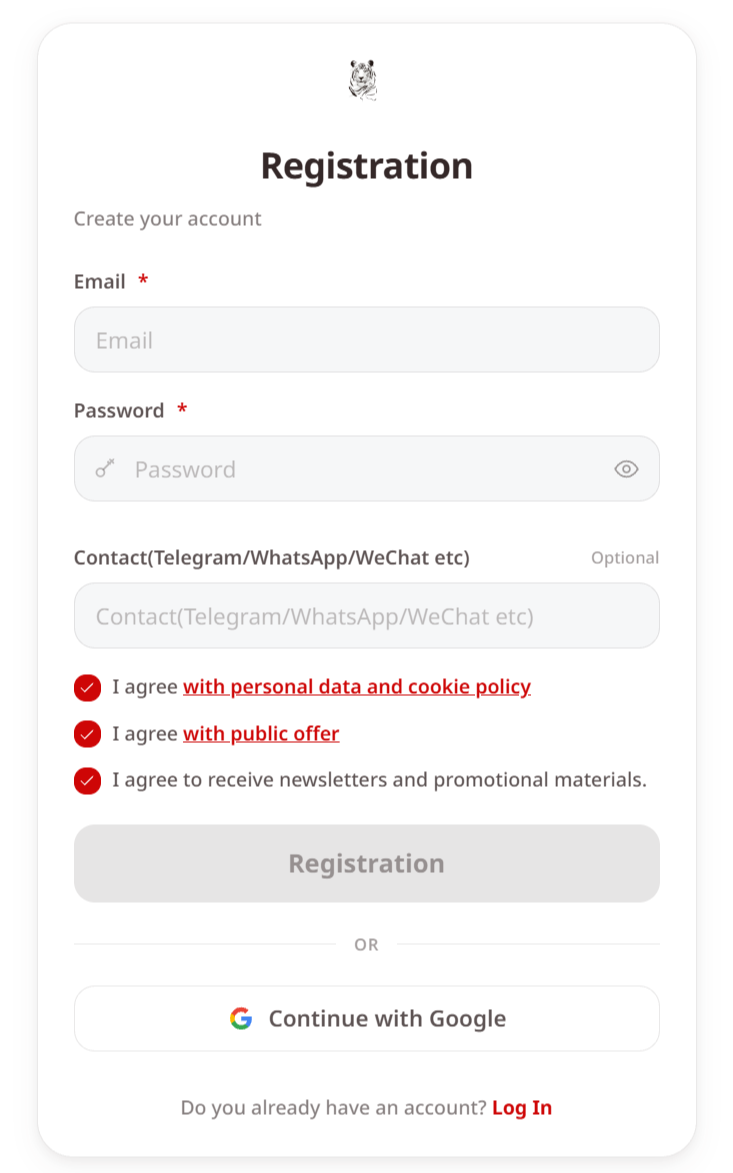Click the tiger logo at the top
Viewport: 733px width, 1173px height.
point(364,80)
